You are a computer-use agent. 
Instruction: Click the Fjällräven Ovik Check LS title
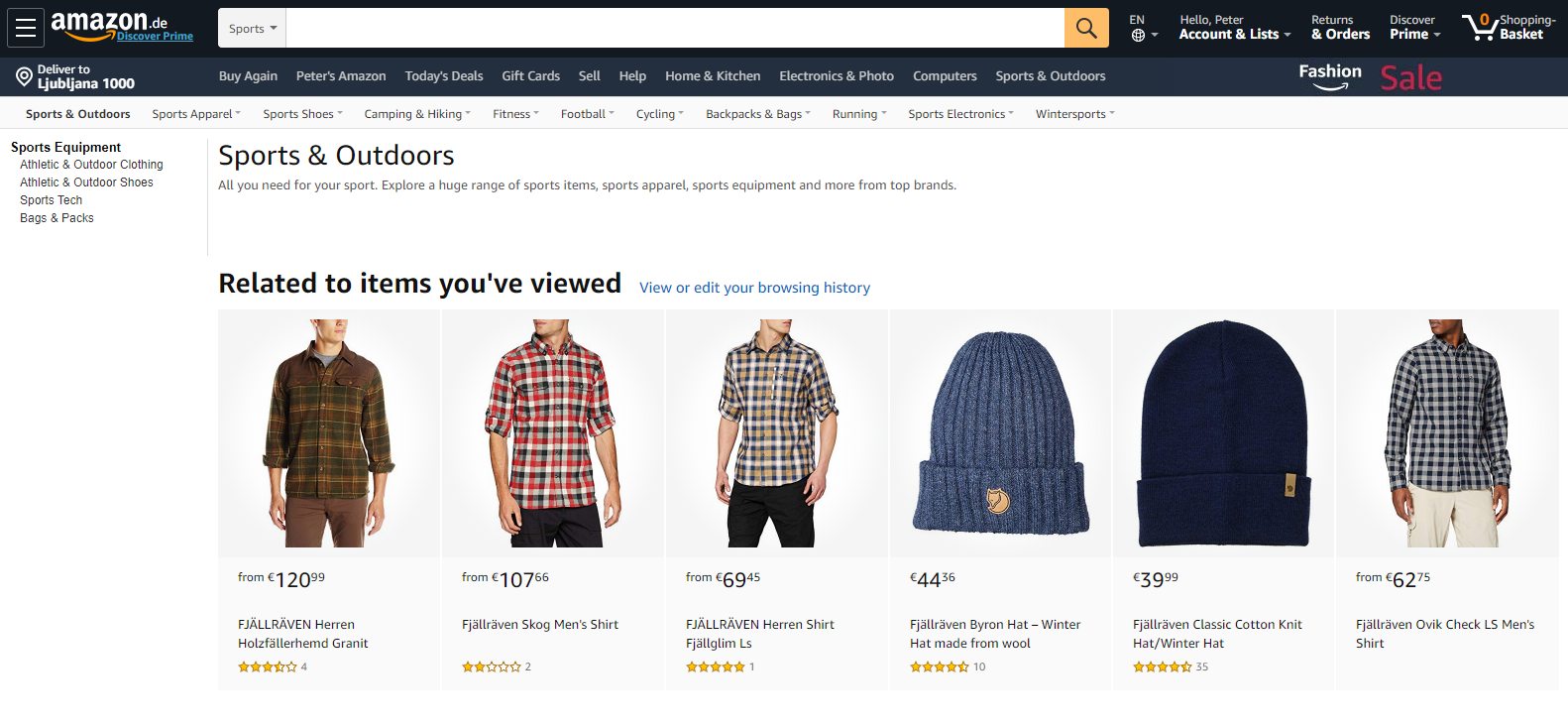pos(1445,634)
